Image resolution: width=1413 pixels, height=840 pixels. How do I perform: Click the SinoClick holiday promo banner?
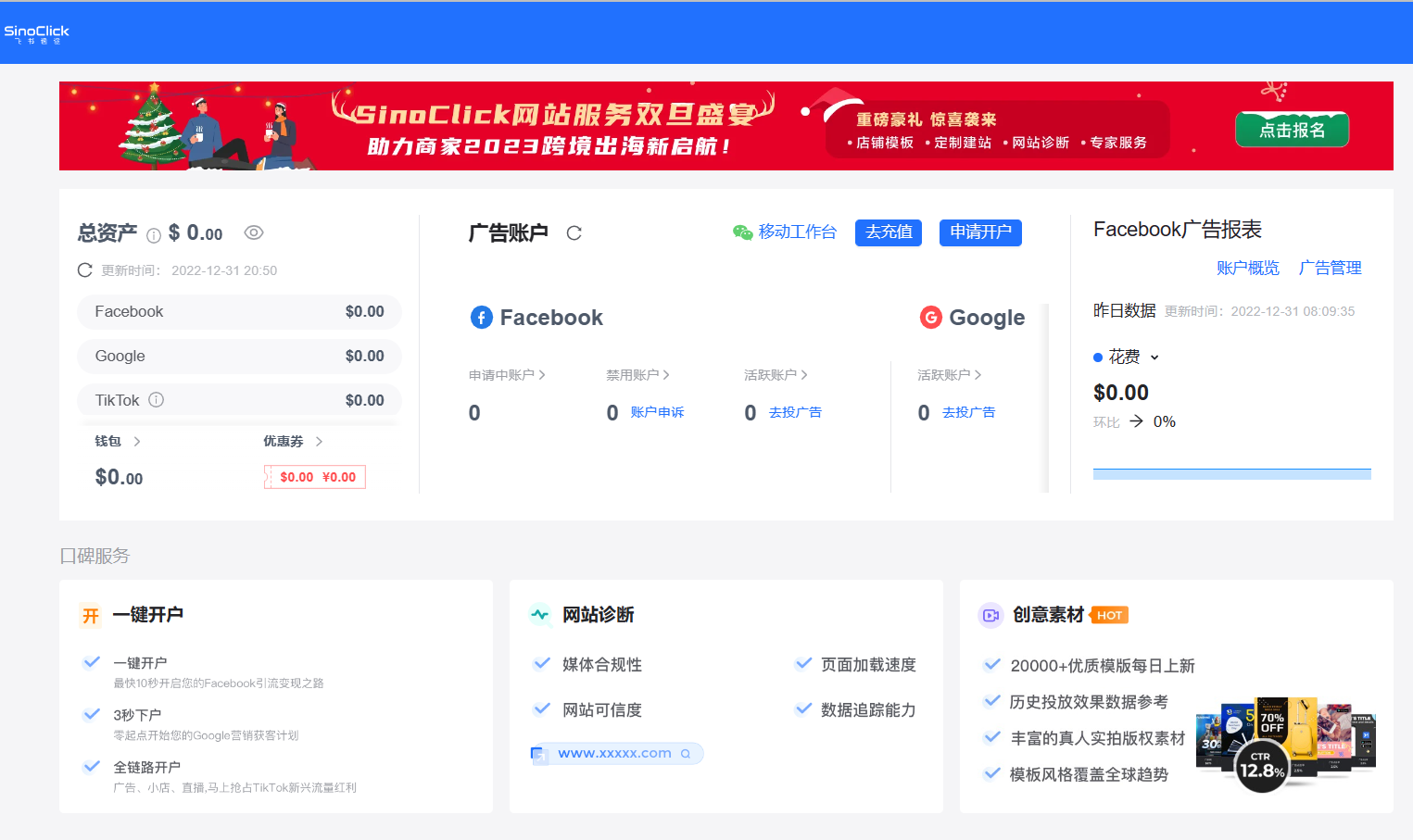click(725, 126)
